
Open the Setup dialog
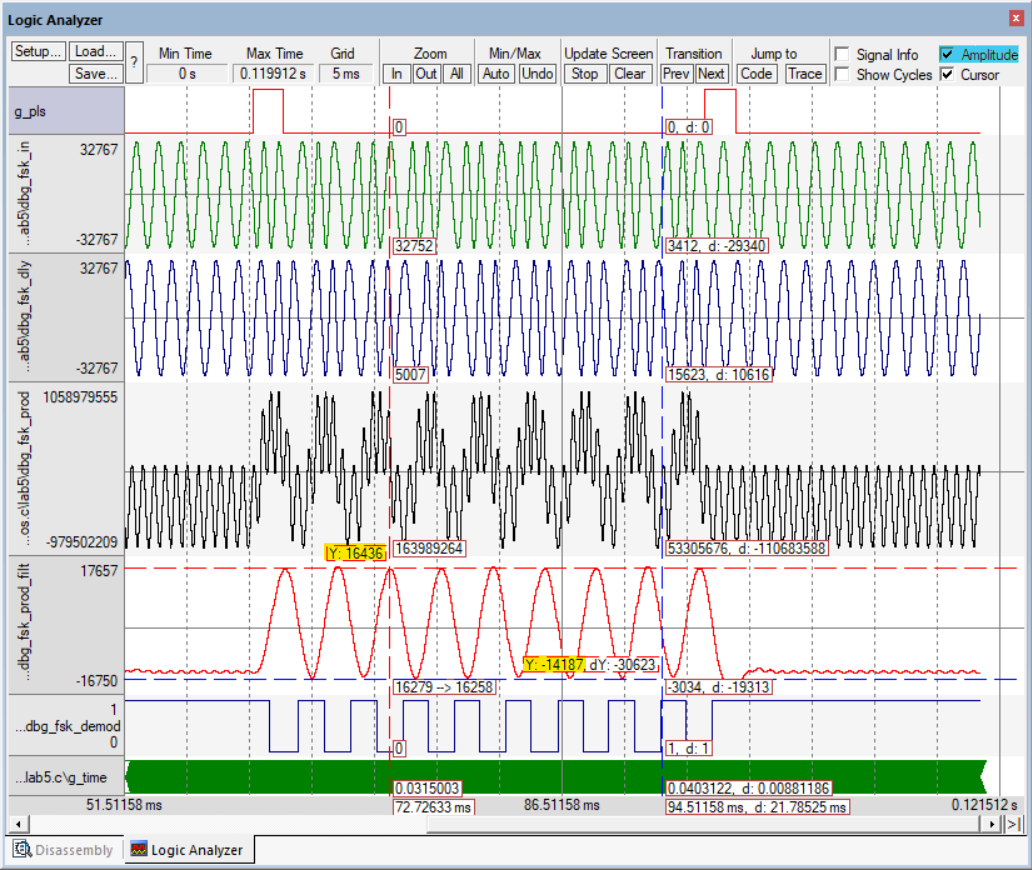pyautogui.click(x=38, y=52)
